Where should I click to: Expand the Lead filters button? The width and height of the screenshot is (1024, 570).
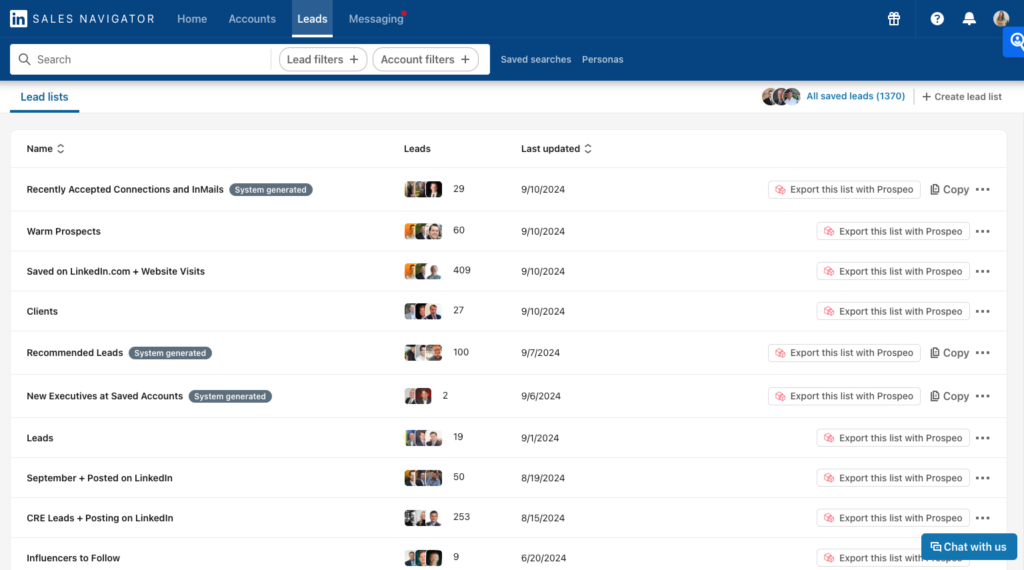pyautogui.click(x=322, y=60)
